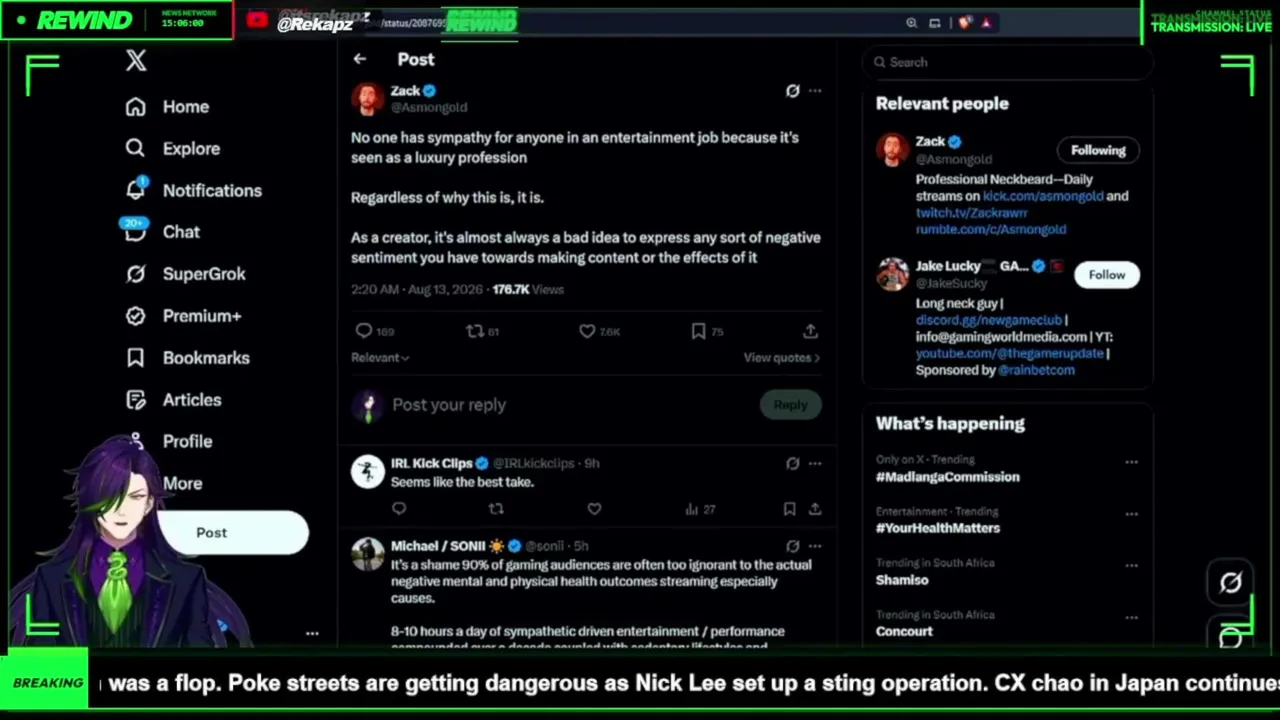
Task: Click the Search field
Action: click(x=1008, y=62)
